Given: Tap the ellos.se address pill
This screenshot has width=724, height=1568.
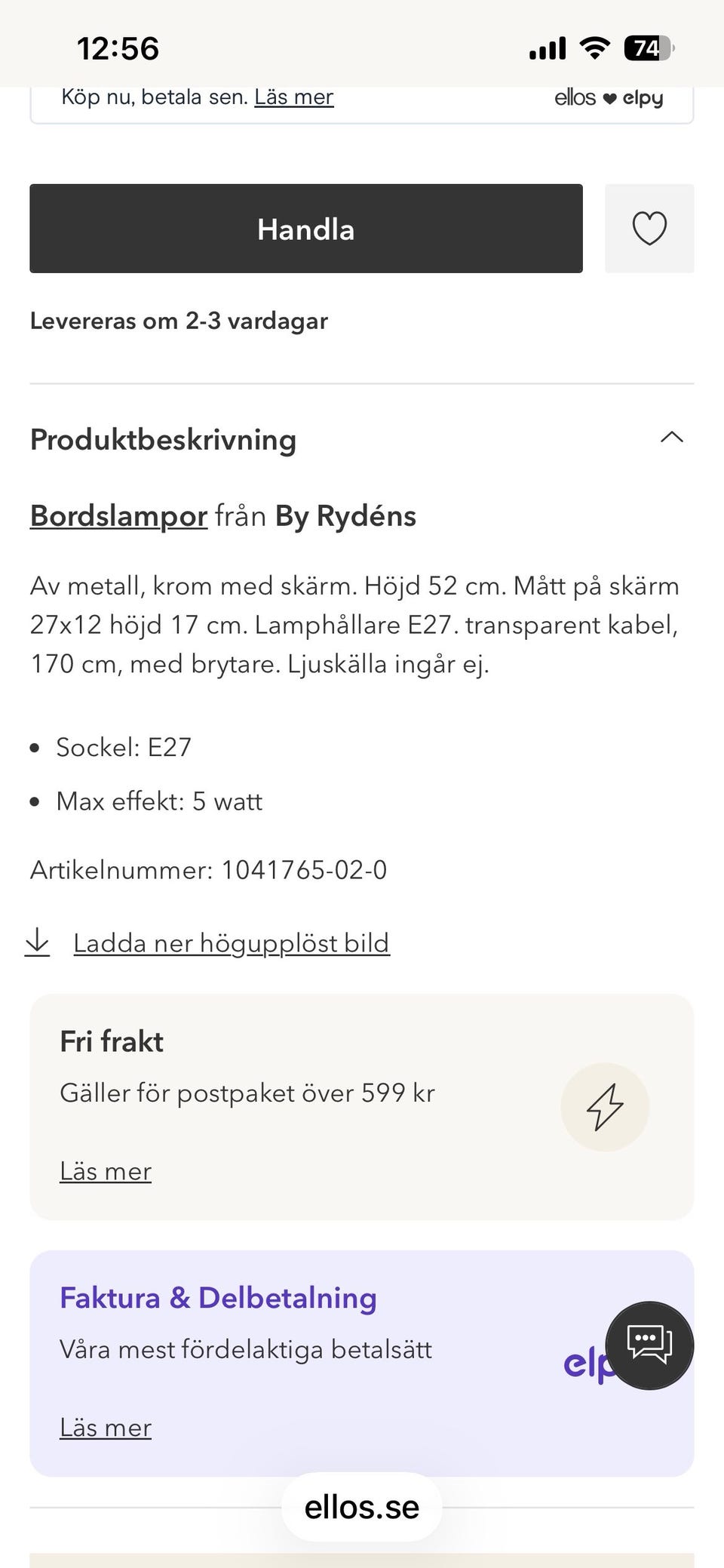Looking at the screenshot, I should (x=362, y=1507).
